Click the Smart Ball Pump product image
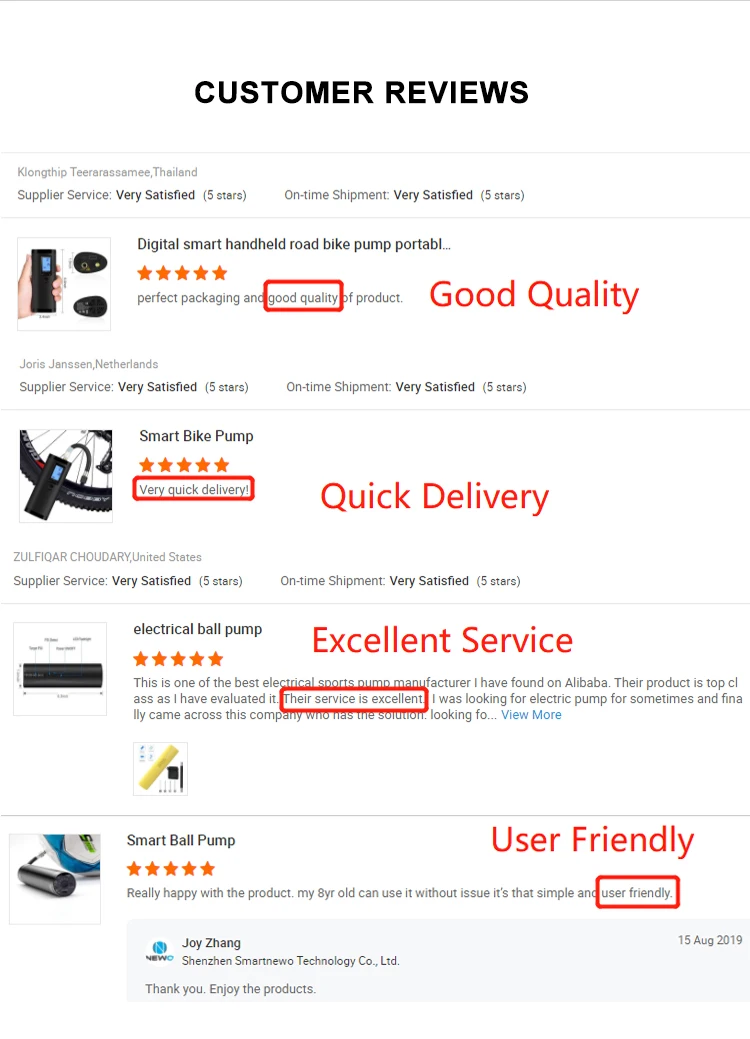This screenshot has width=750, height=1039. point(55,879)
